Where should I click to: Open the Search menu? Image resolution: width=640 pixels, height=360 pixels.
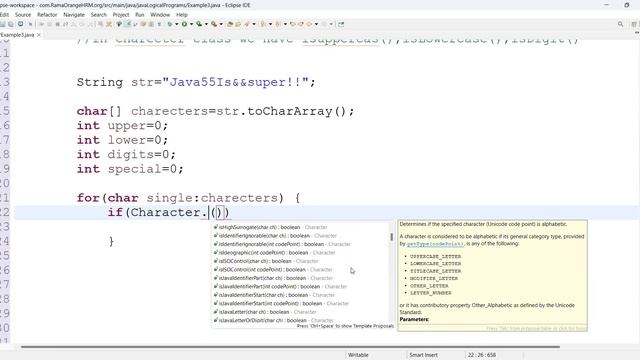click(x=98, y=15)
